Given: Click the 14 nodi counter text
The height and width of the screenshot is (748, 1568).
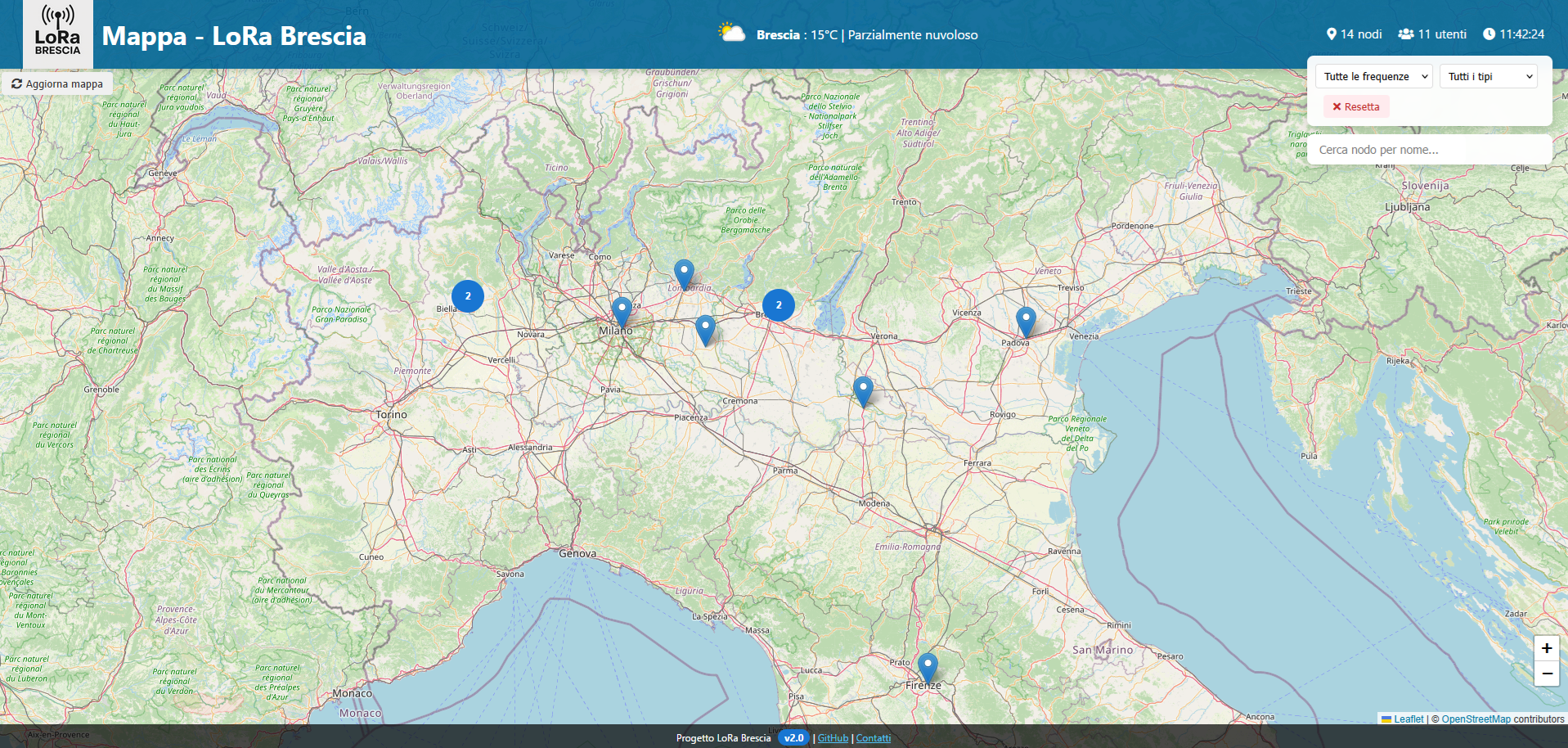Looking at the screenshot, I should [1361, 34].
